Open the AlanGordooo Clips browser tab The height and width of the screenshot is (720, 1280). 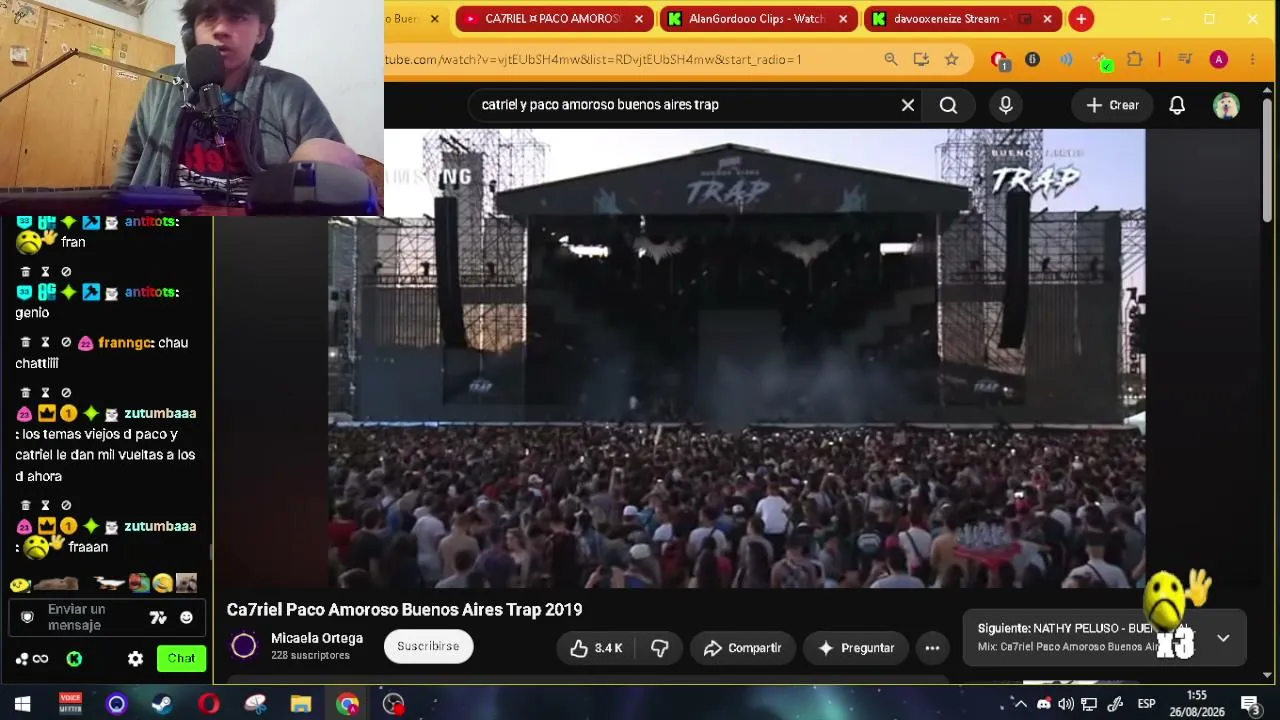757,19
